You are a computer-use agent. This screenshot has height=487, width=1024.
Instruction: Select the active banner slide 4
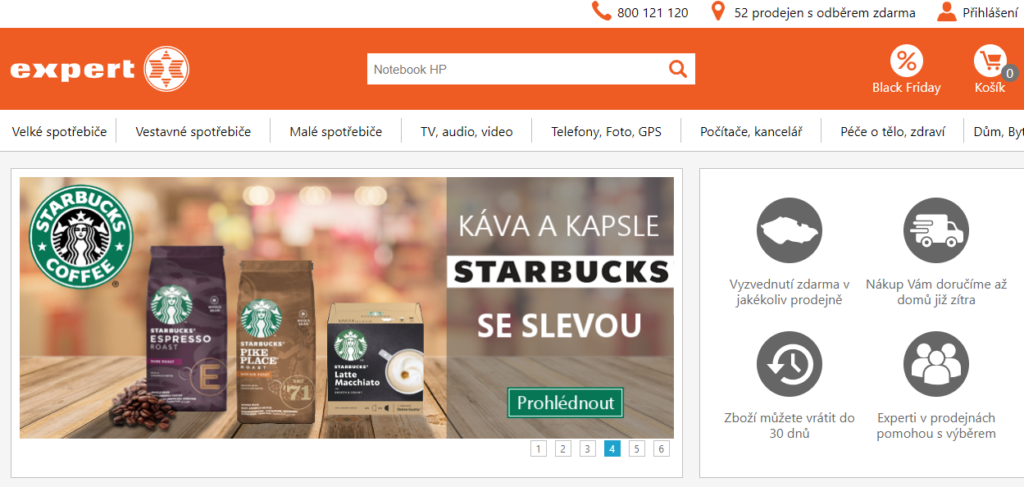pos(612,448)
